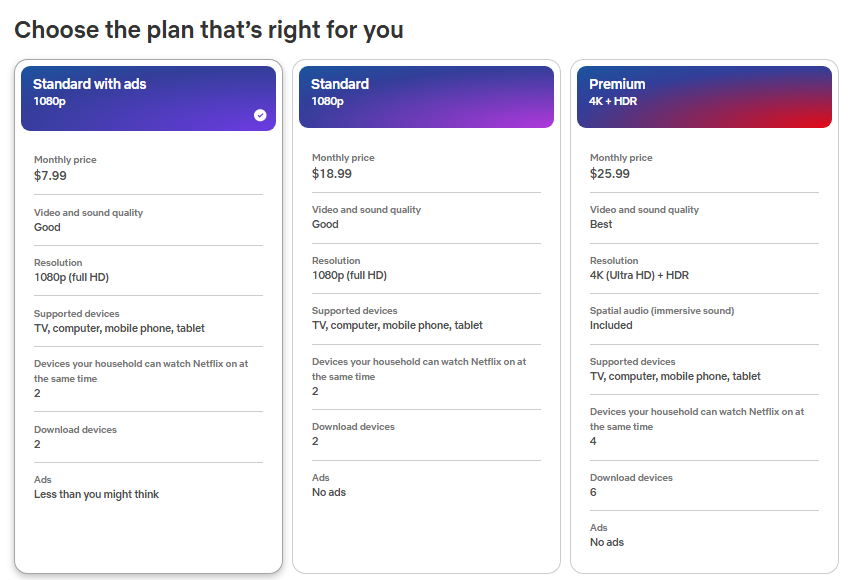Screen dimensions: 858x580
Task: Click 'No ads' in the Premium plan card
Action: click(x=607, y=542)
